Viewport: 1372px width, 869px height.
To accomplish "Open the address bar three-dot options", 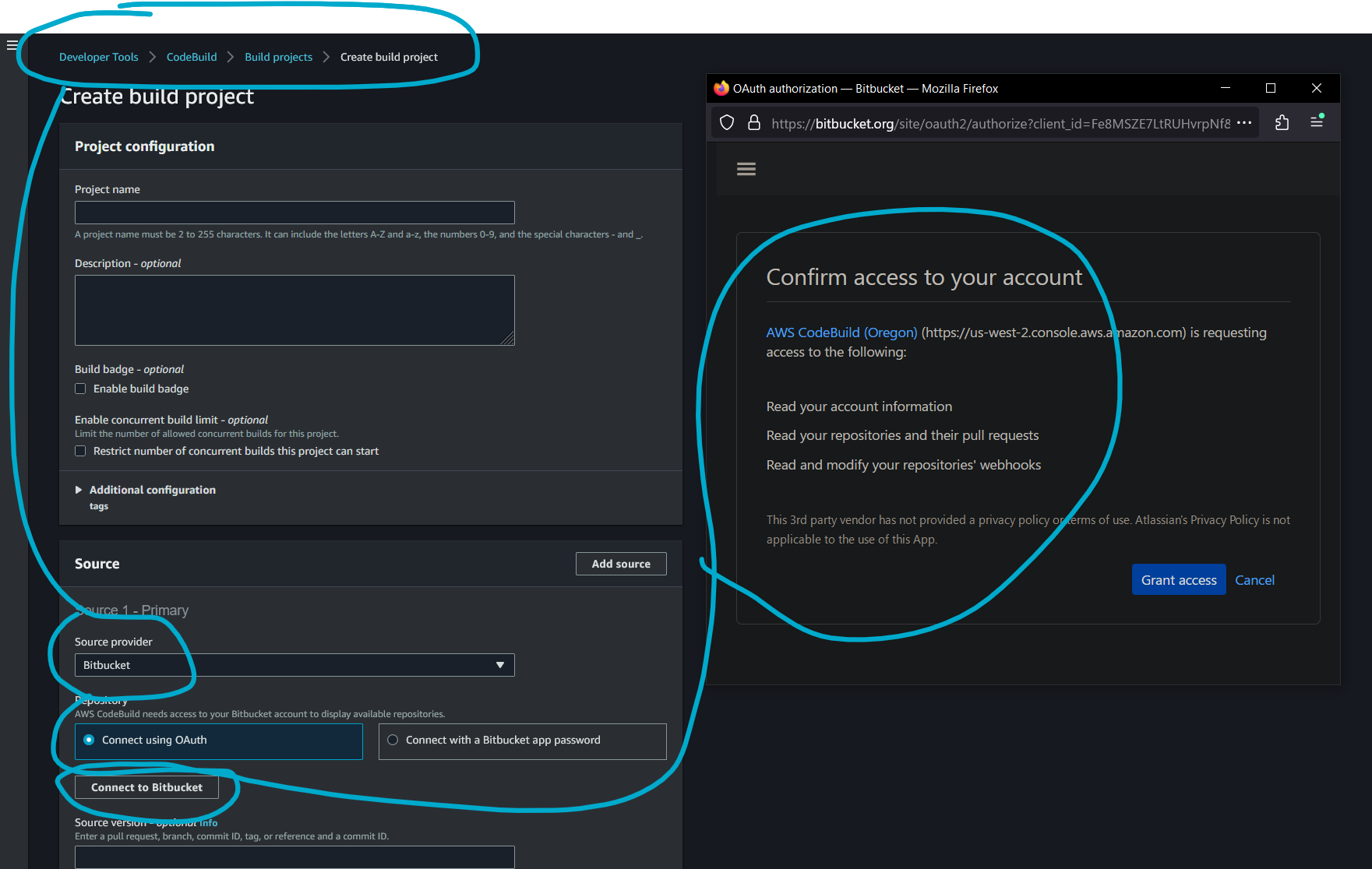I will click(1244, 123).
